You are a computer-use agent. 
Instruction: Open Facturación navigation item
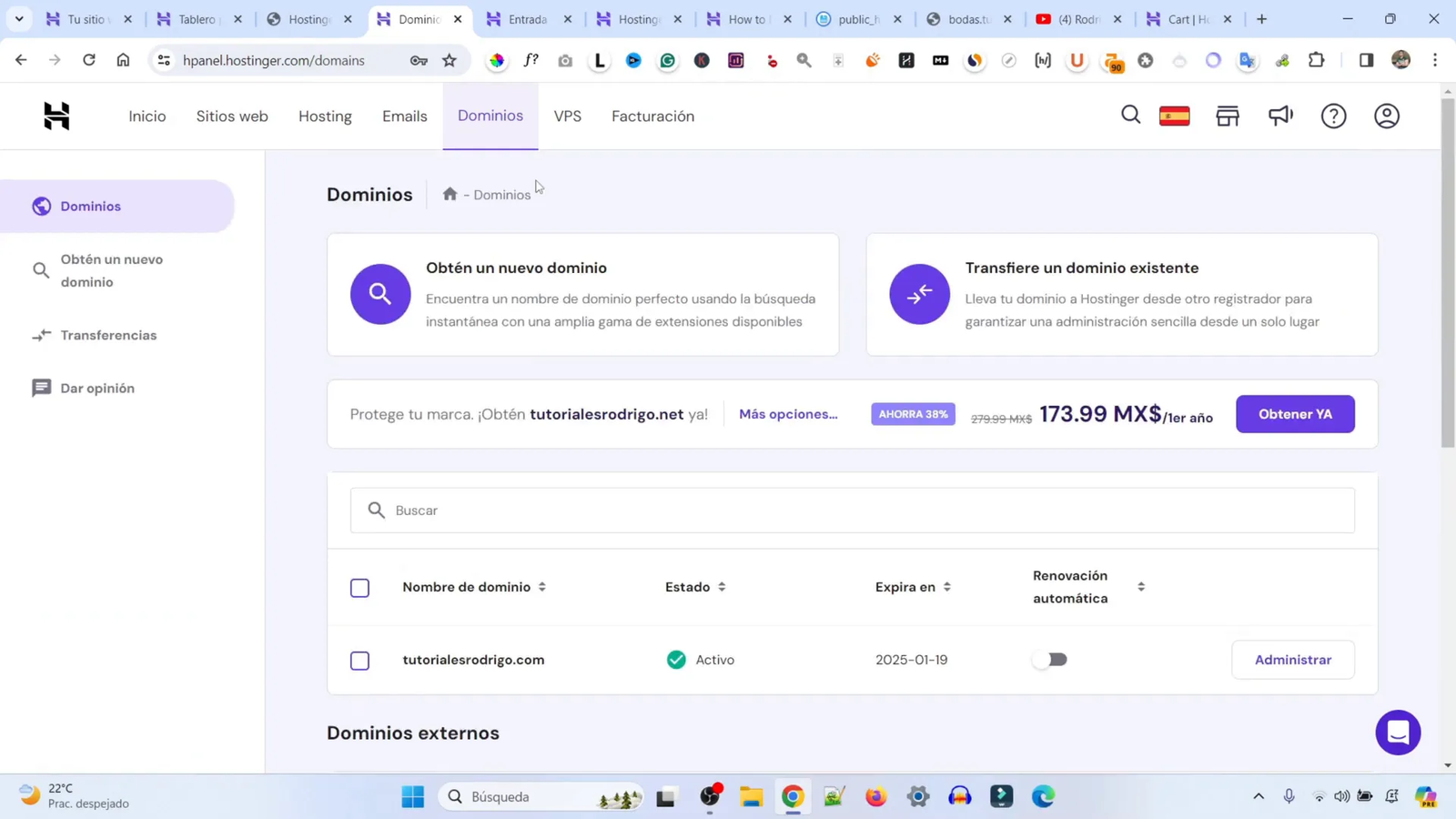(652, 116)
